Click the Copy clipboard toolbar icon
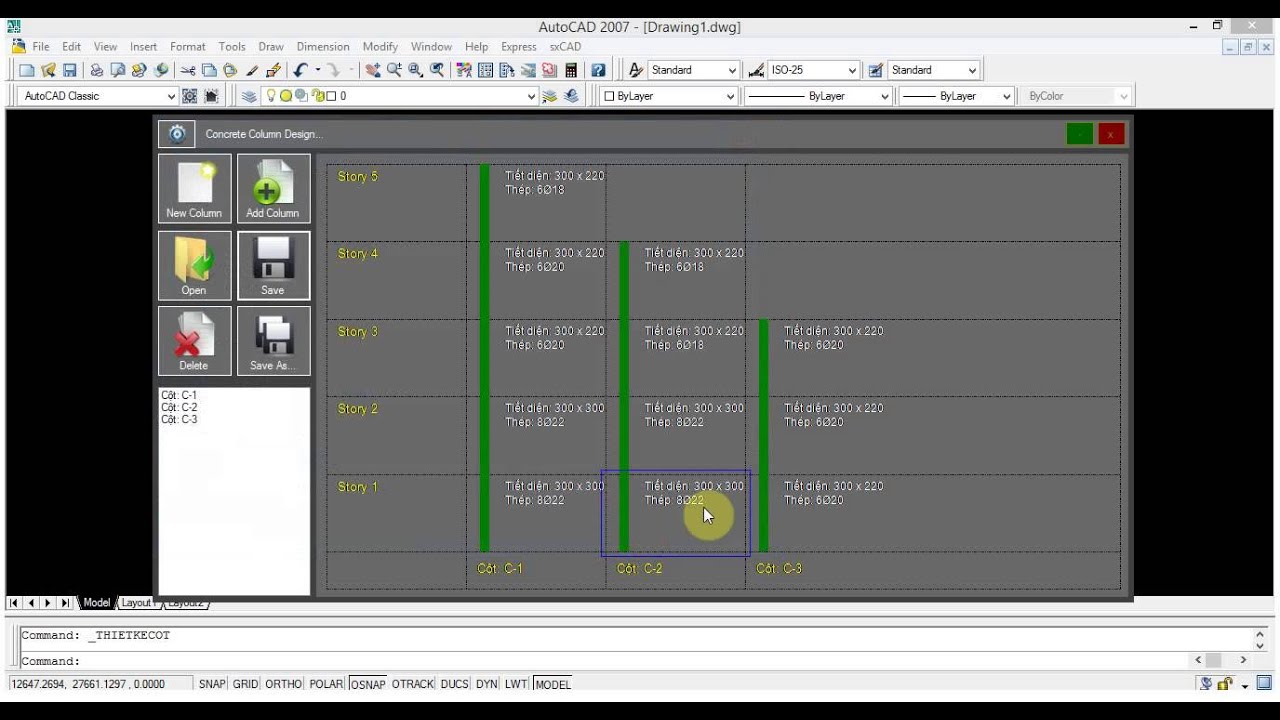Image resolution: width=1280 pixels, height=720 pixels. [x=209, y=70]
